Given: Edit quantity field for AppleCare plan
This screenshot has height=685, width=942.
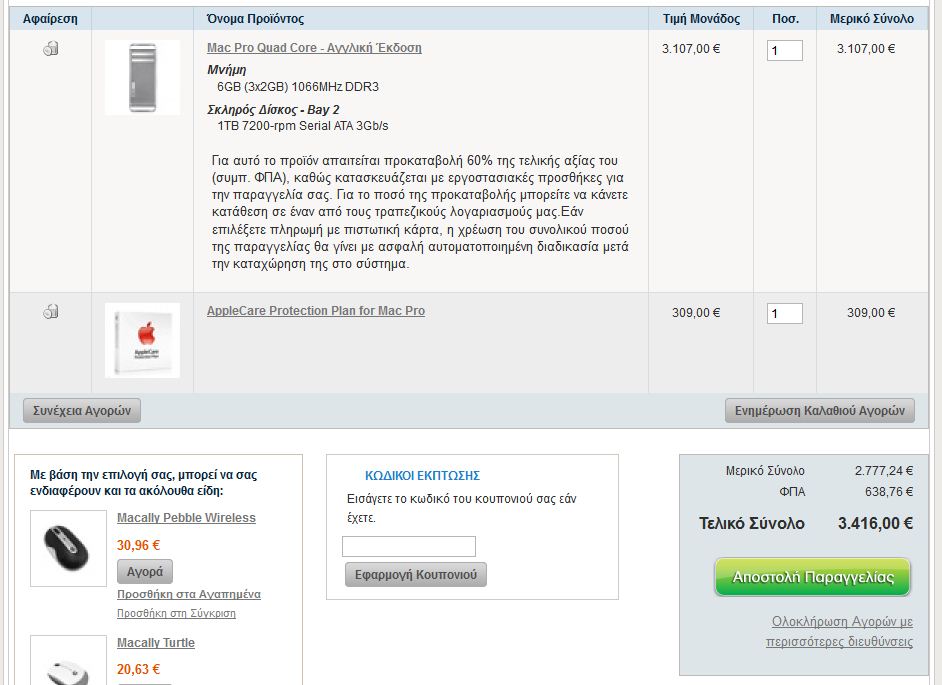Looking at the screenshot, I should 785,313.
